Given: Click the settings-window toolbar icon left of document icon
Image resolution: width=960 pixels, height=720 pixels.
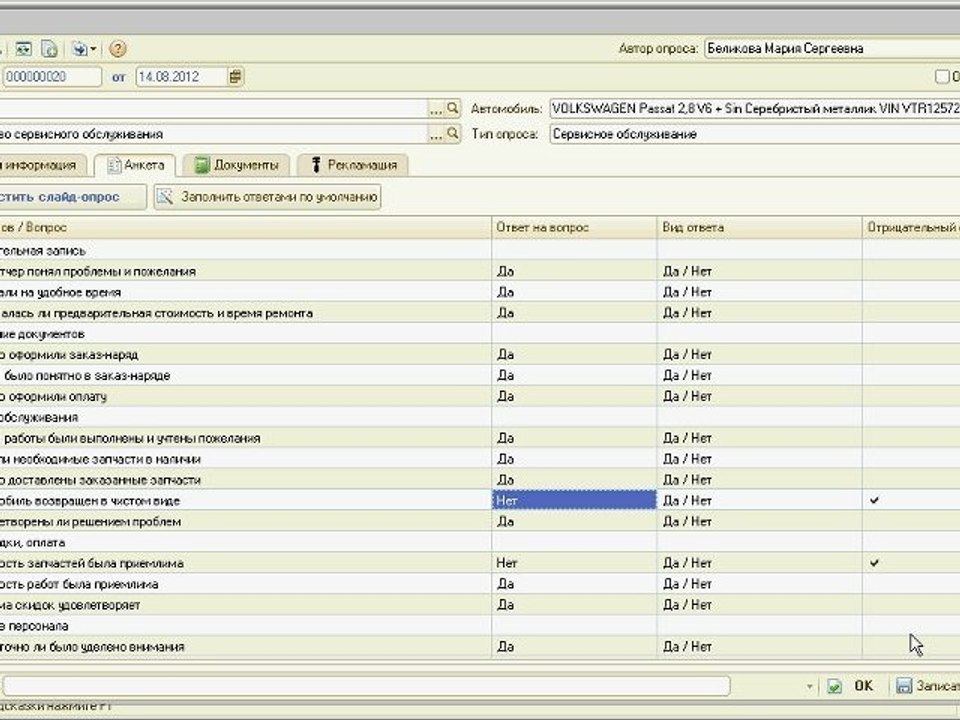Looking at the screenshot, I should [23, 48].
